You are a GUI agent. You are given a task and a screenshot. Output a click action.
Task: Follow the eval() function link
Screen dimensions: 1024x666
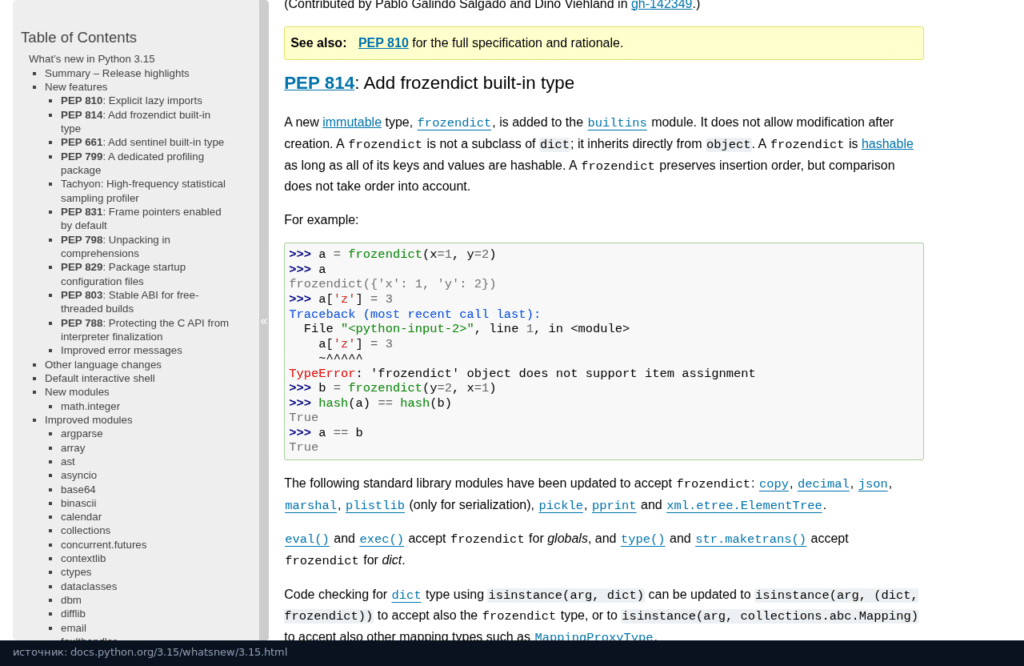pos(306,539)
